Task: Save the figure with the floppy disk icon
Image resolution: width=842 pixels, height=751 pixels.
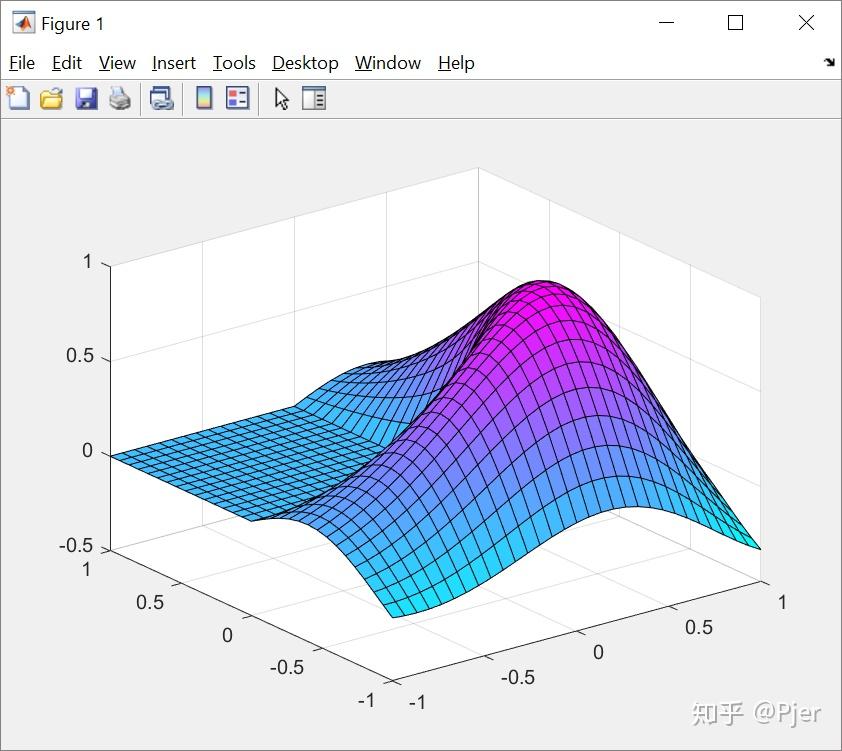Action: 86,99
